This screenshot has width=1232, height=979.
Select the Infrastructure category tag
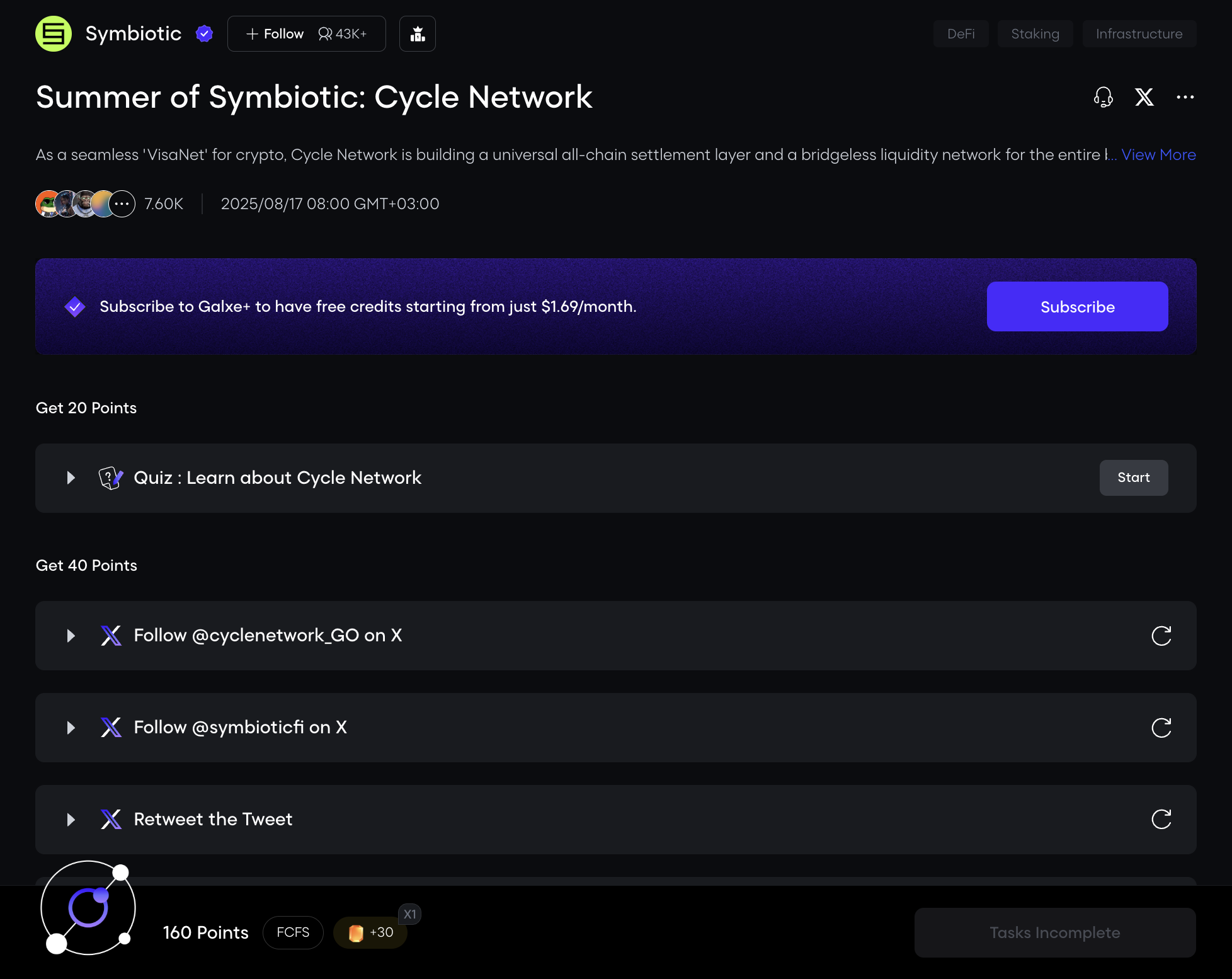[1139, 34]
